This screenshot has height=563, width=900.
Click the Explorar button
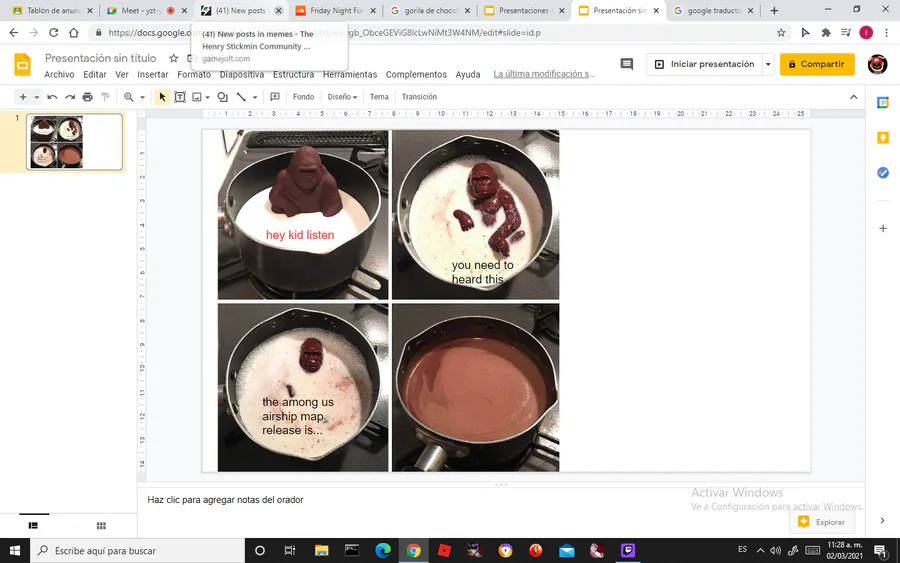823,522
